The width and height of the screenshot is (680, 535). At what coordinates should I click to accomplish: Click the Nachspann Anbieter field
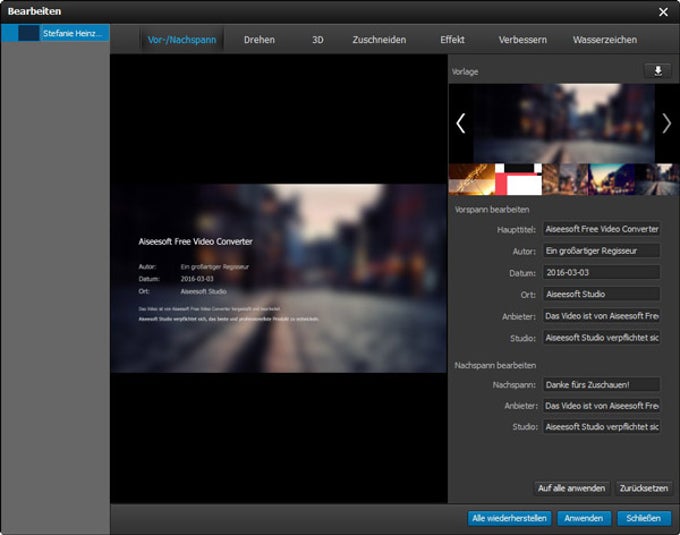coord(602,406)
